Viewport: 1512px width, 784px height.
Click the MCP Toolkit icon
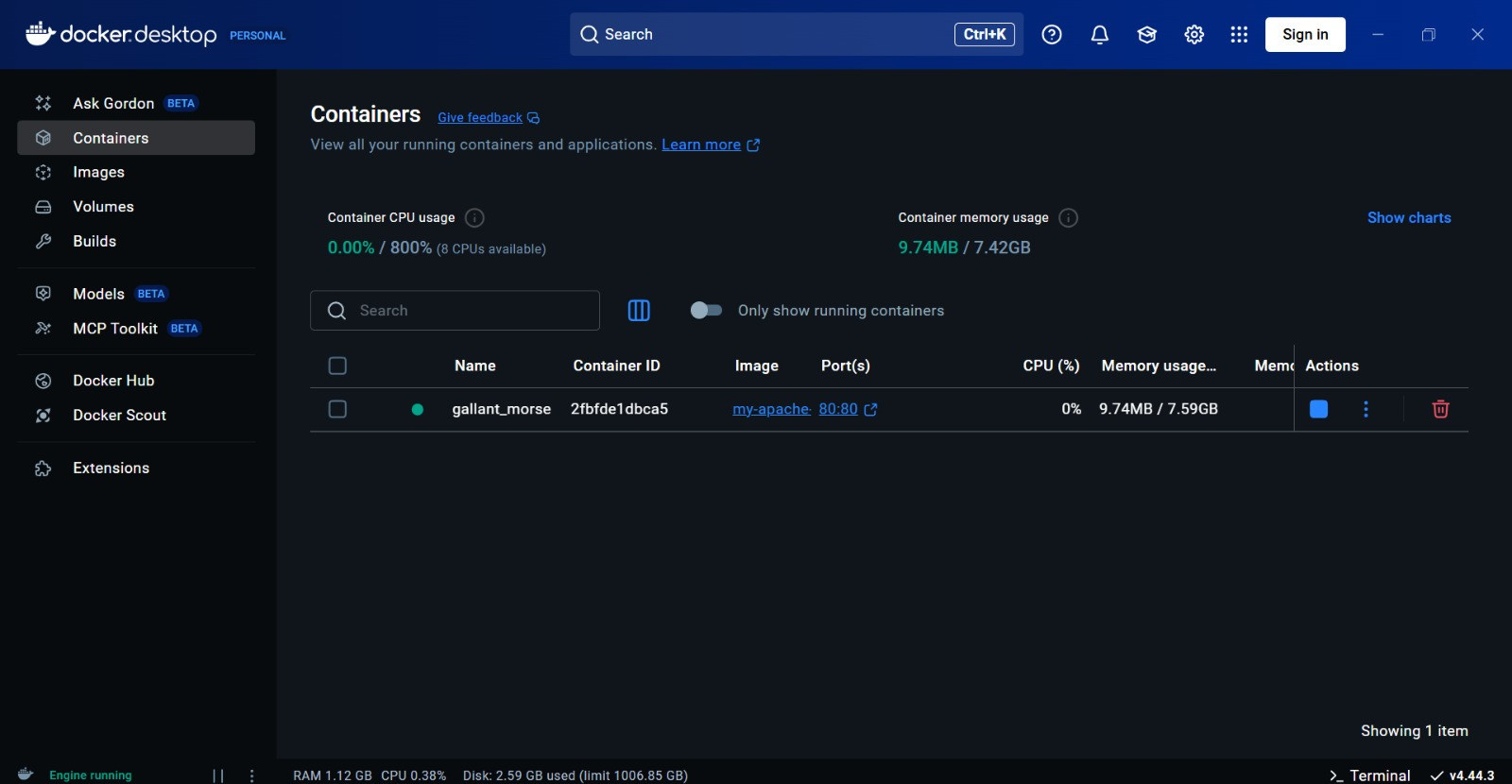pos(43,329)
